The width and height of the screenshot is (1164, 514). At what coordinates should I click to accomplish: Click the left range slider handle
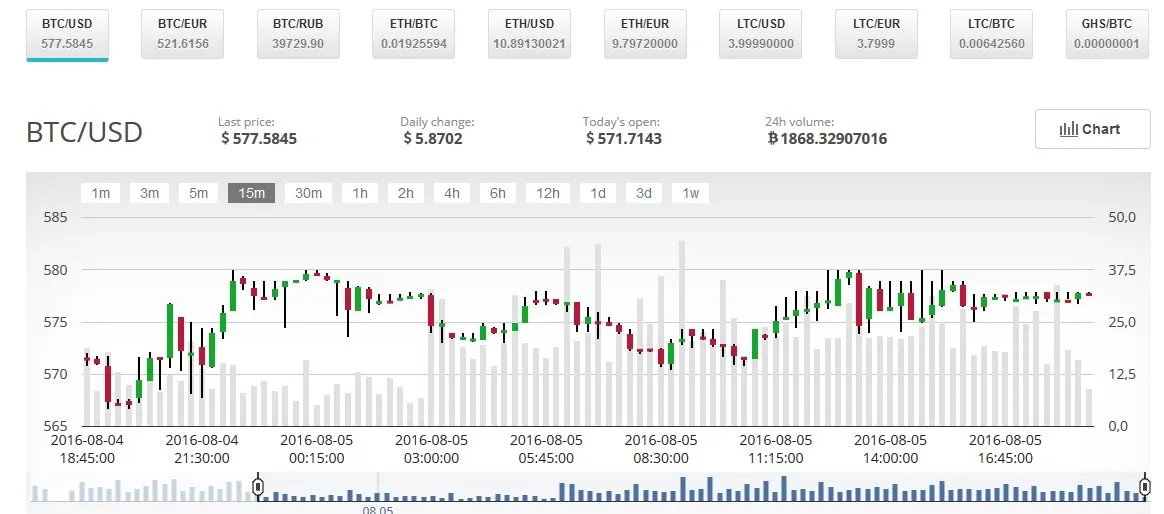click(258, 487)
